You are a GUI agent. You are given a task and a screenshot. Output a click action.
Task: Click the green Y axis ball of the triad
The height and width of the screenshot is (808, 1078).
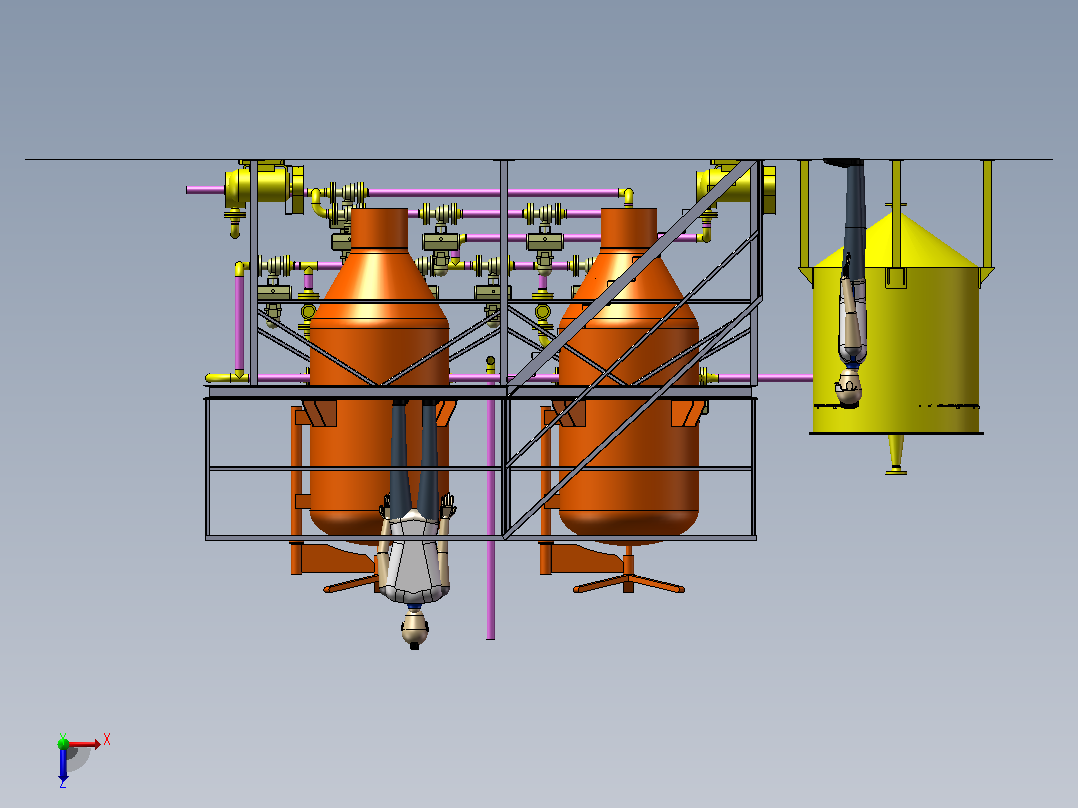[63, 743]
